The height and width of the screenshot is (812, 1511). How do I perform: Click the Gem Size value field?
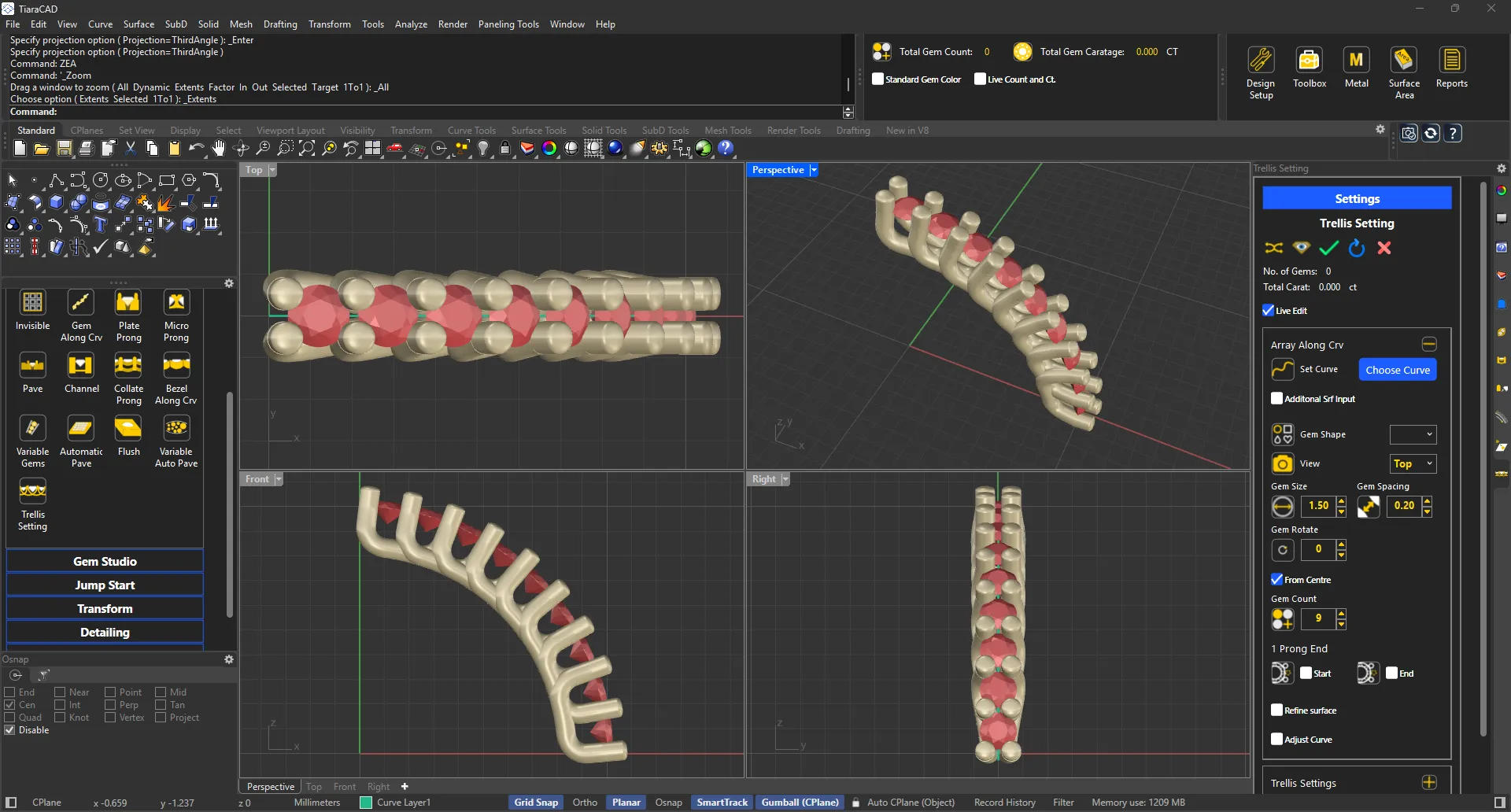point(1319,506)
